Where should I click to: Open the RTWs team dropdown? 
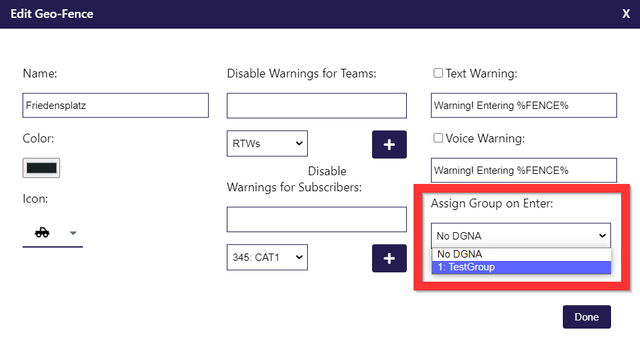[x=267, y=144]
